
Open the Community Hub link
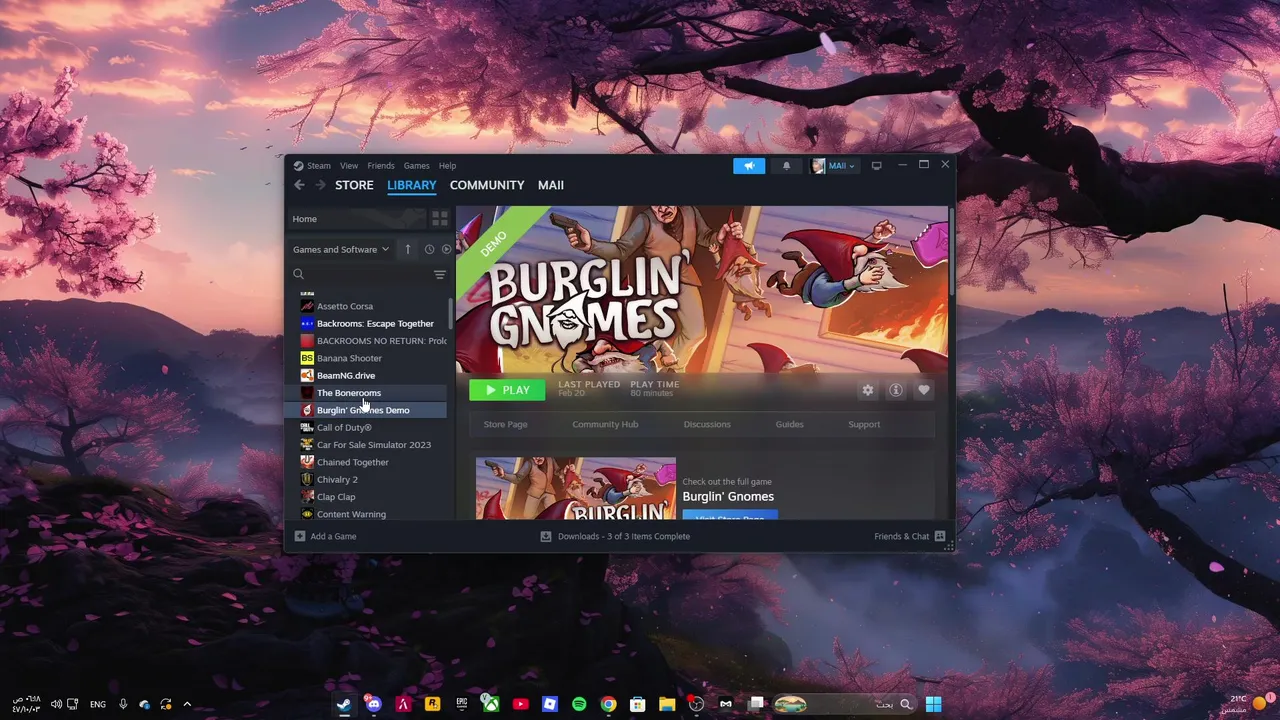(x=605, y=424)
